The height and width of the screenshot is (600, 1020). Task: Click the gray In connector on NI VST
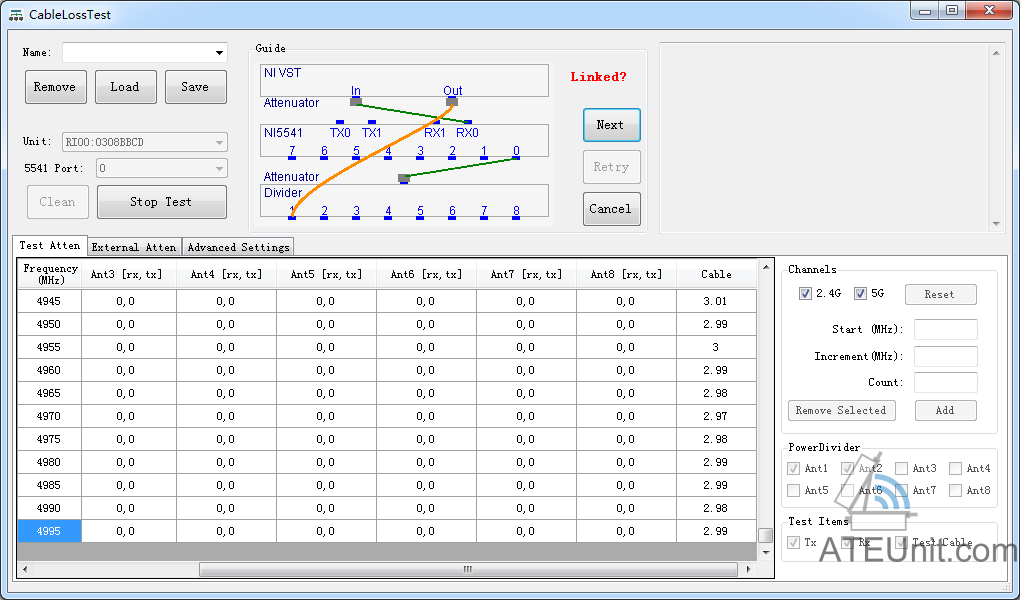(356, 101)
